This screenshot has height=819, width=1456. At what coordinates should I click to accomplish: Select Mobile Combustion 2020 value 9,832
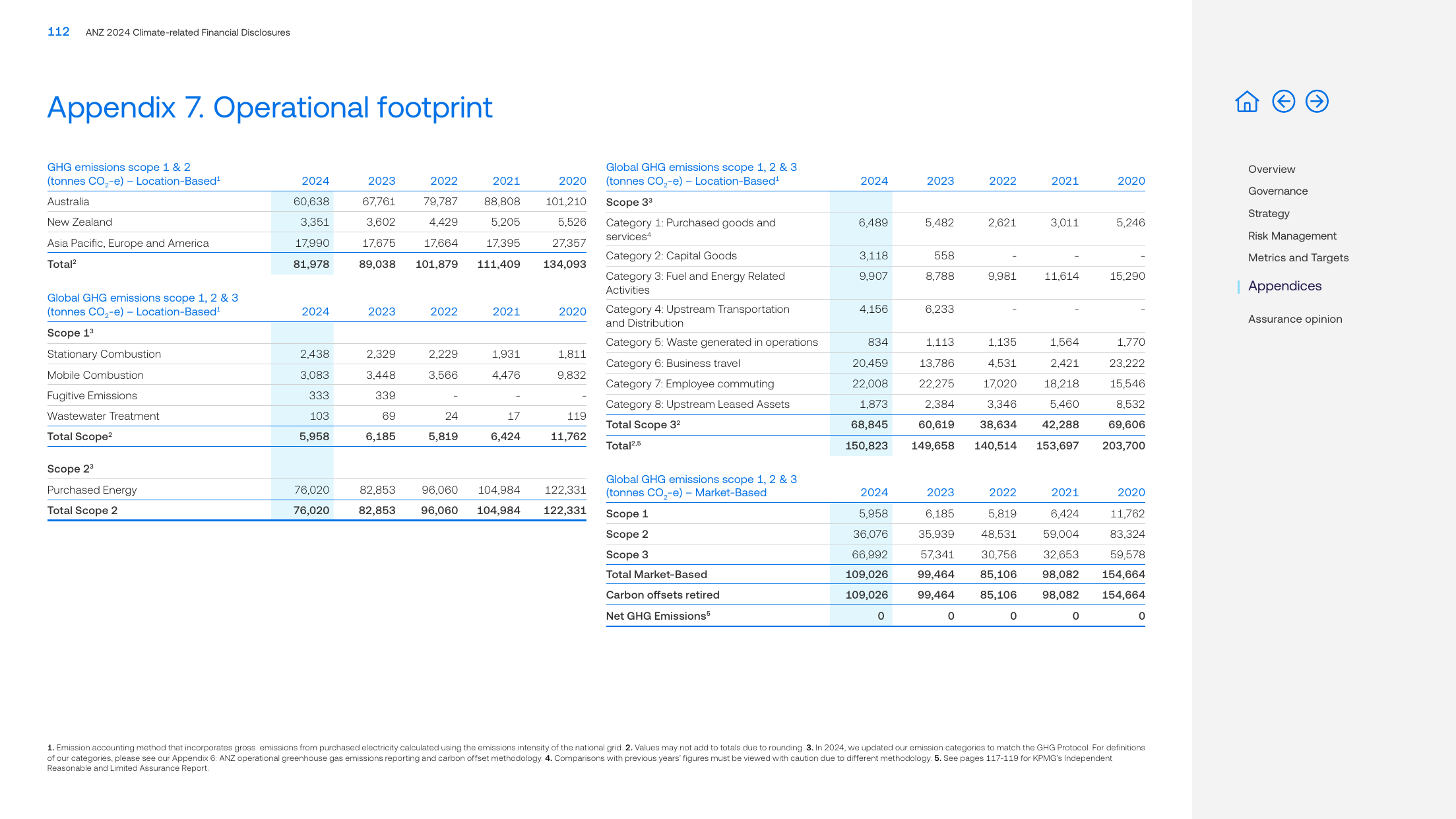pyautogui.click(x=571, y=375)
